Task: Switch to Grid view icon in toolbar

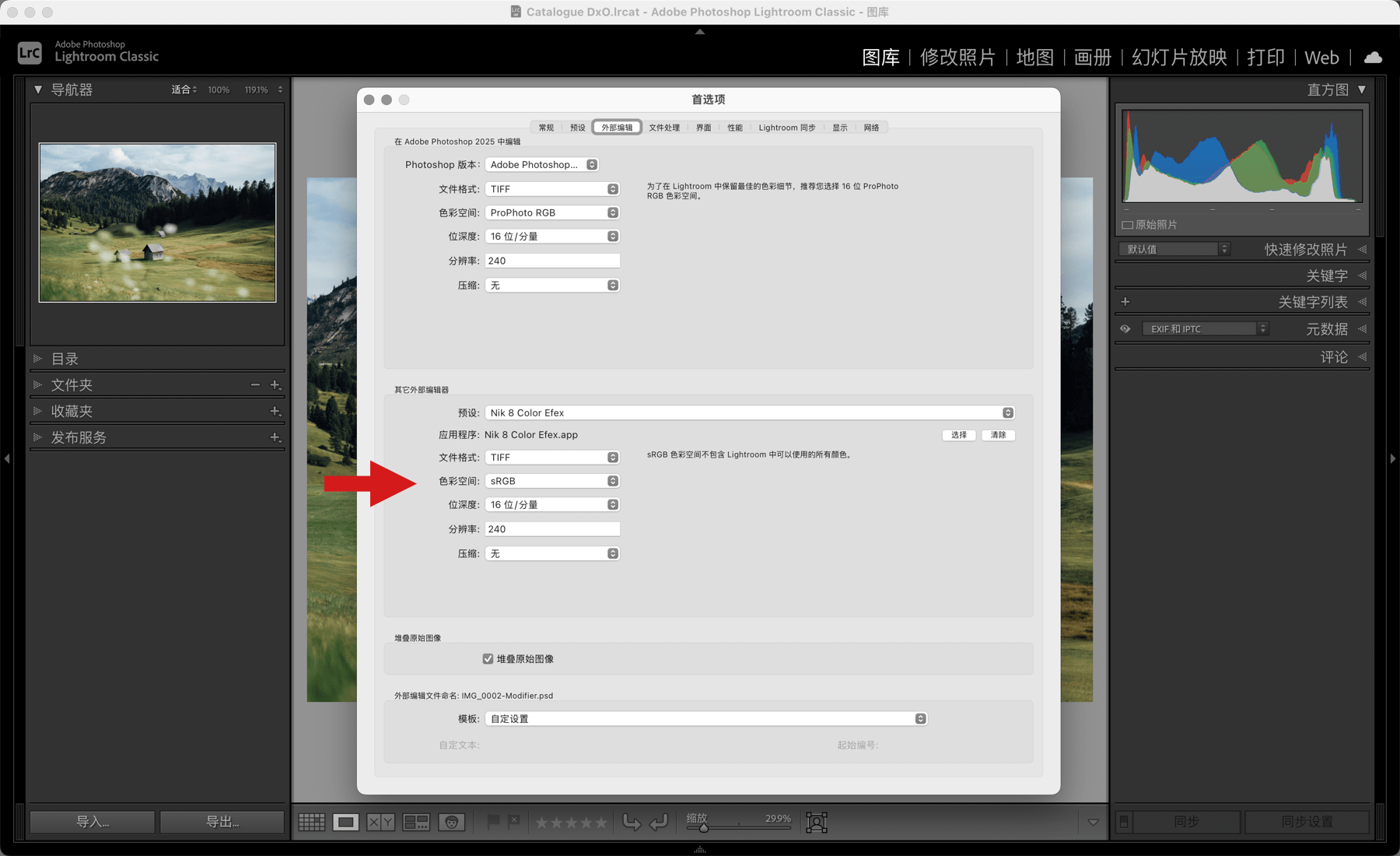Action: coord(312,822)
